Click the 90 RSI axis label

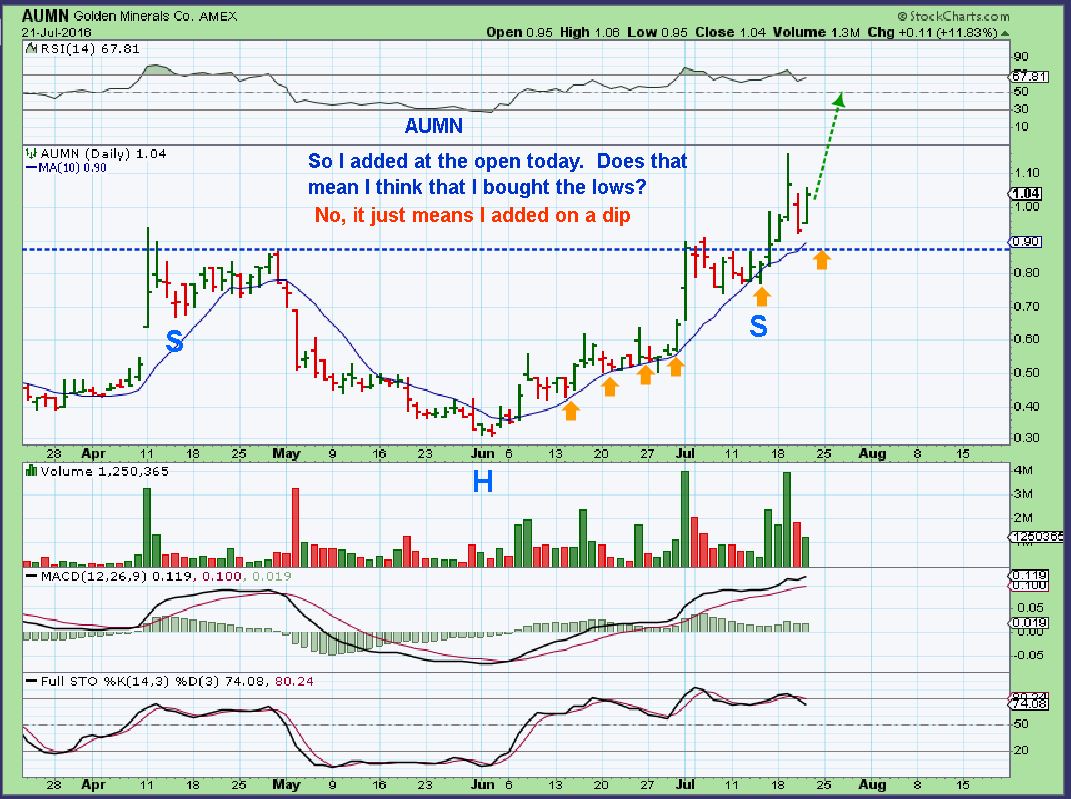click(1022, 57)
